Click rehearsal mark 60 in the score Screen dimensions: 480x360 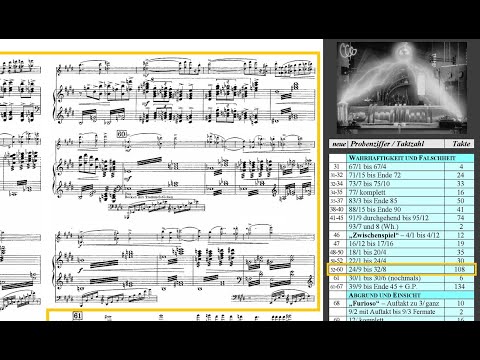pos(122,134)
